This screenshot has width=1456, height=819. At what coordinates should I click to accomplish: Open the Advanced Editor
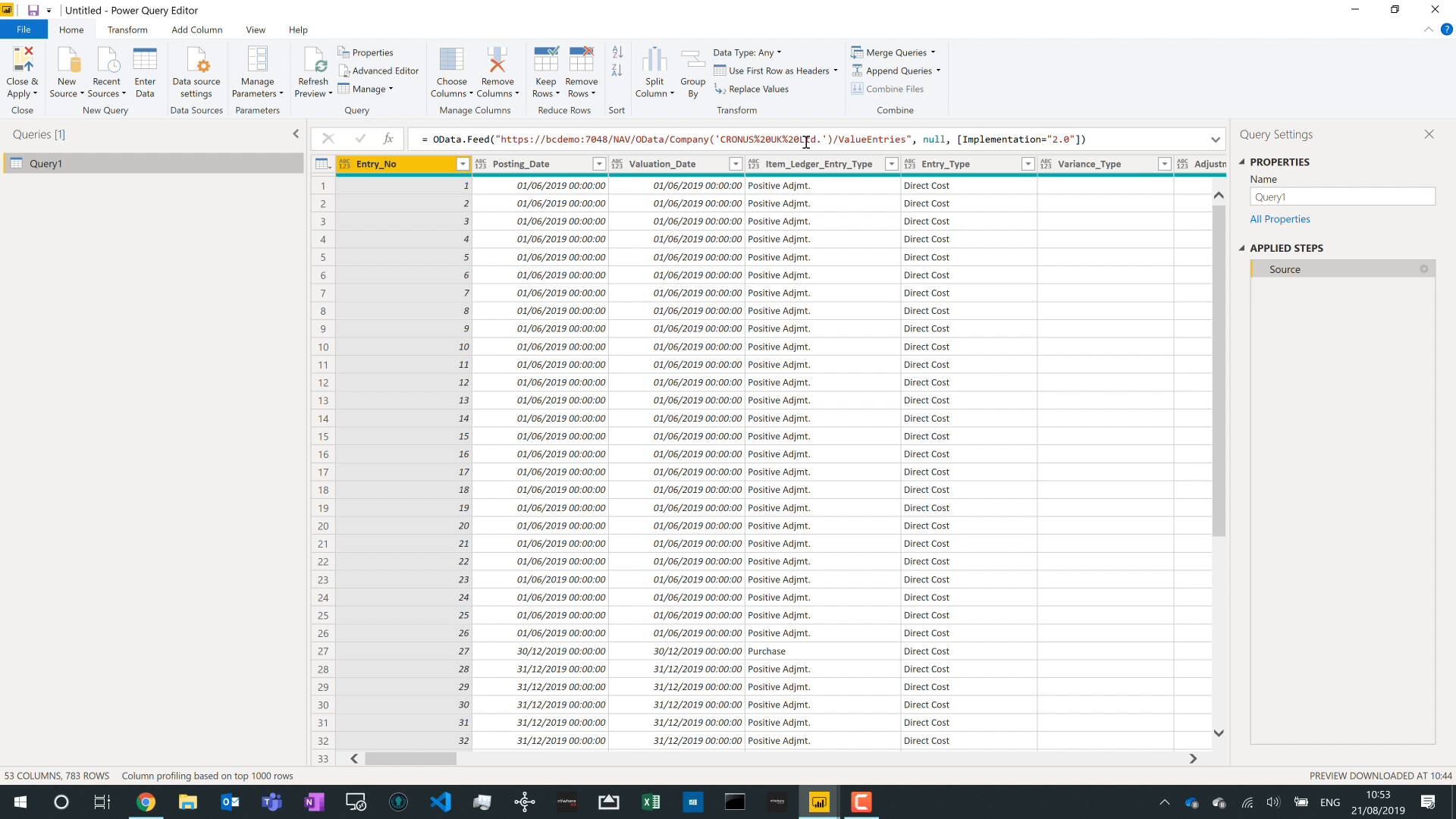point(378,71)
